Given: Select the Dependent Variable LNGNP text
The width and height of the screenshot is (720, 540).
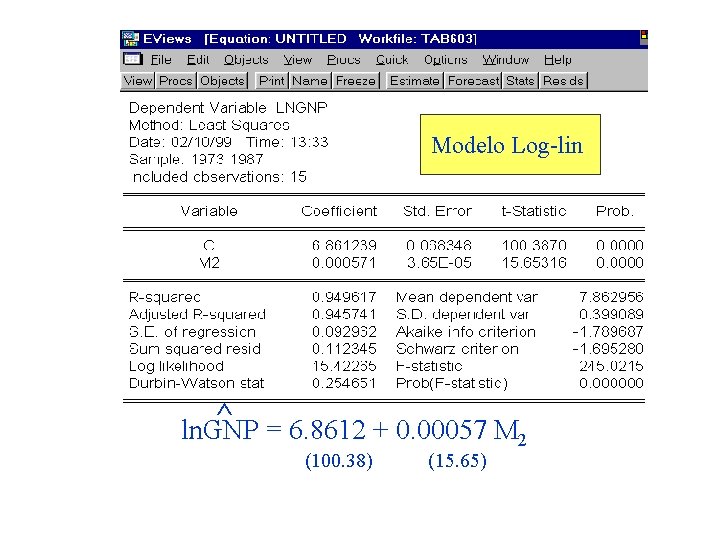Looking at the screenshot, I should (x=228, y=108).
